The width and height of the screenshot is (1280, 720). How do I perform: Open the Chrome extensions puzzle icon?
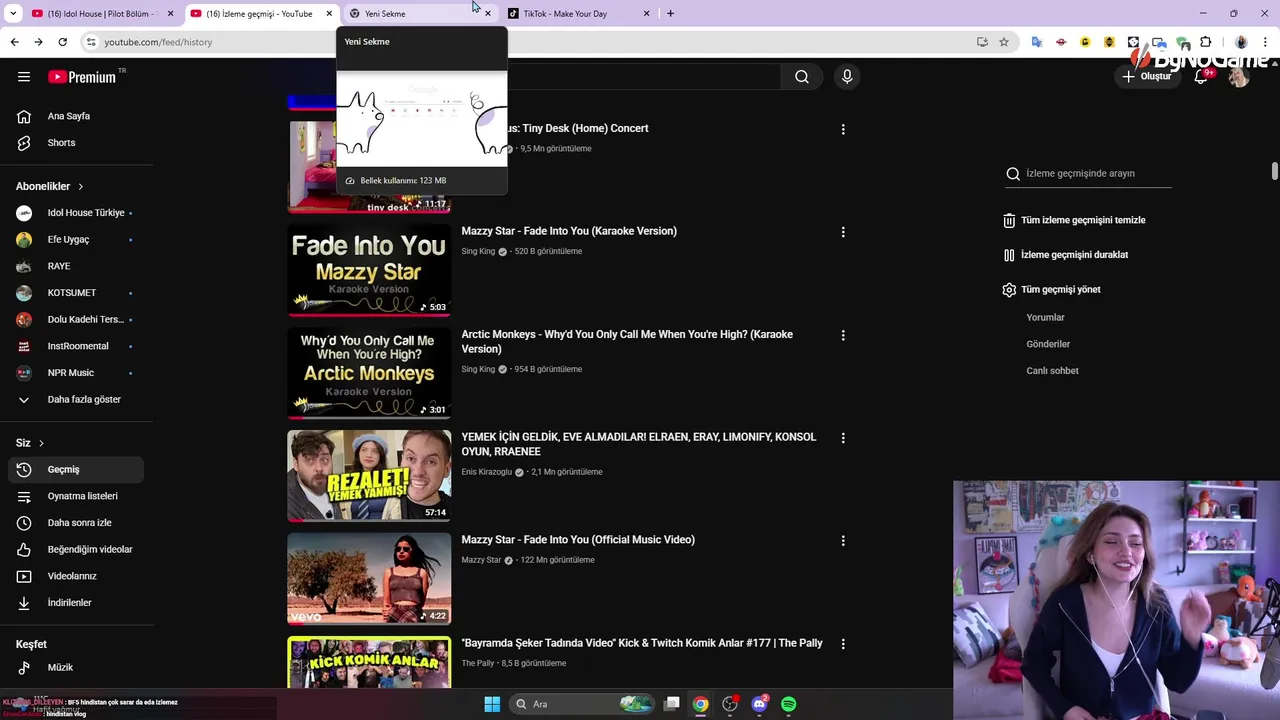pyautogui.click(x=1206, y=42)
